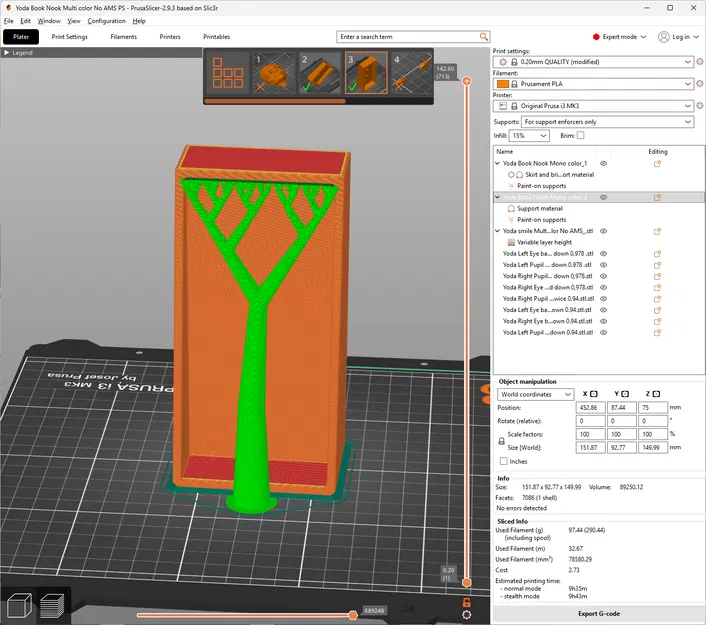706x625 pixels.
Task: Hide Yoda Right Eye ...d down 0,978
Action: [603, 287]
